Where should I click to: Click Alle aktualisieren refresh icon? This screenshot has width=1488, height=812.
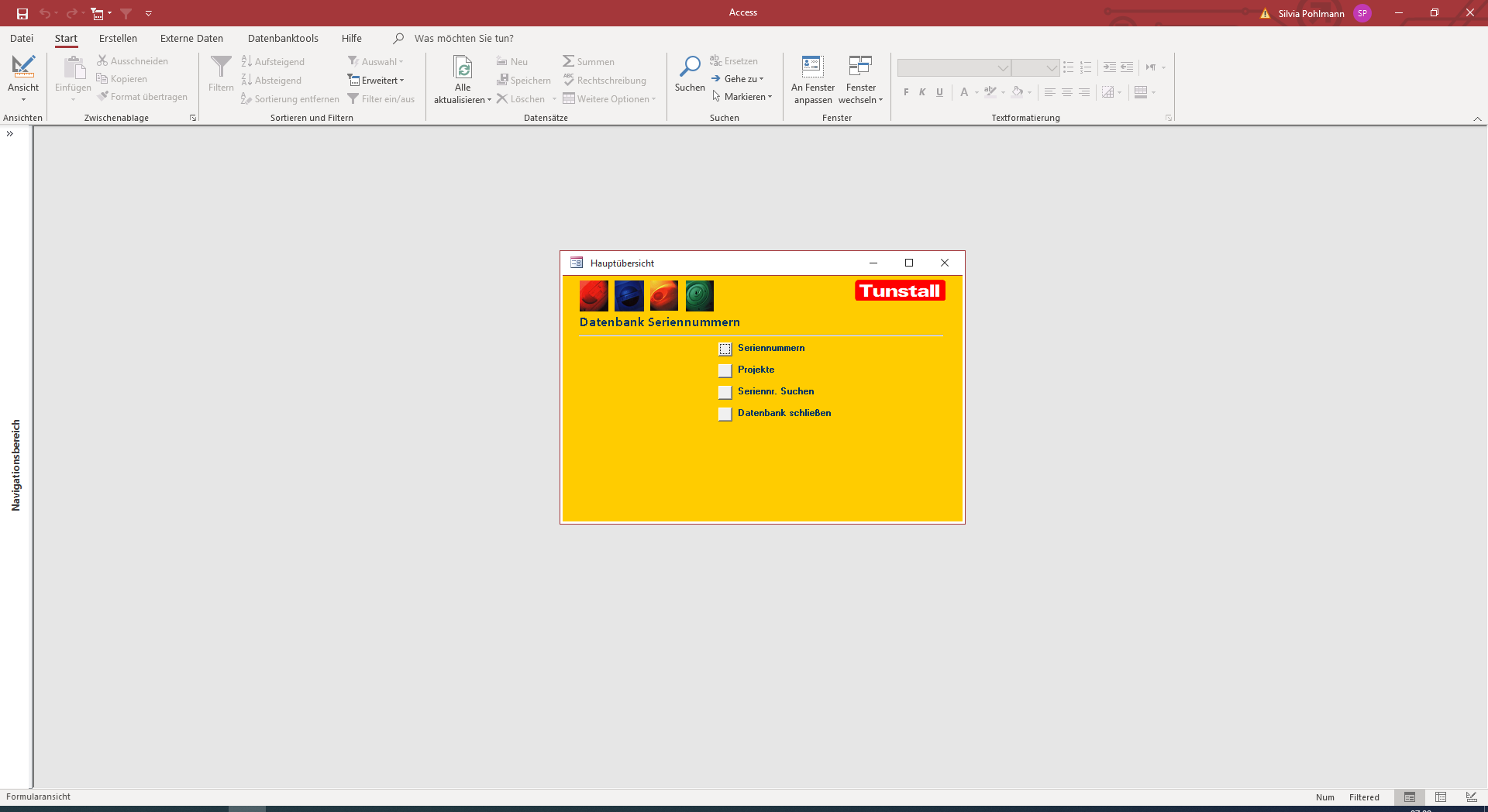pos(463,67)
